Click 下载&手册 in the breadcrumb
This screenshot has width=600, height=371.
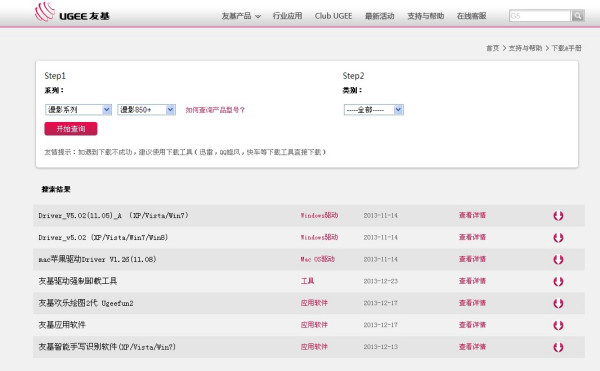coord(566,48)
